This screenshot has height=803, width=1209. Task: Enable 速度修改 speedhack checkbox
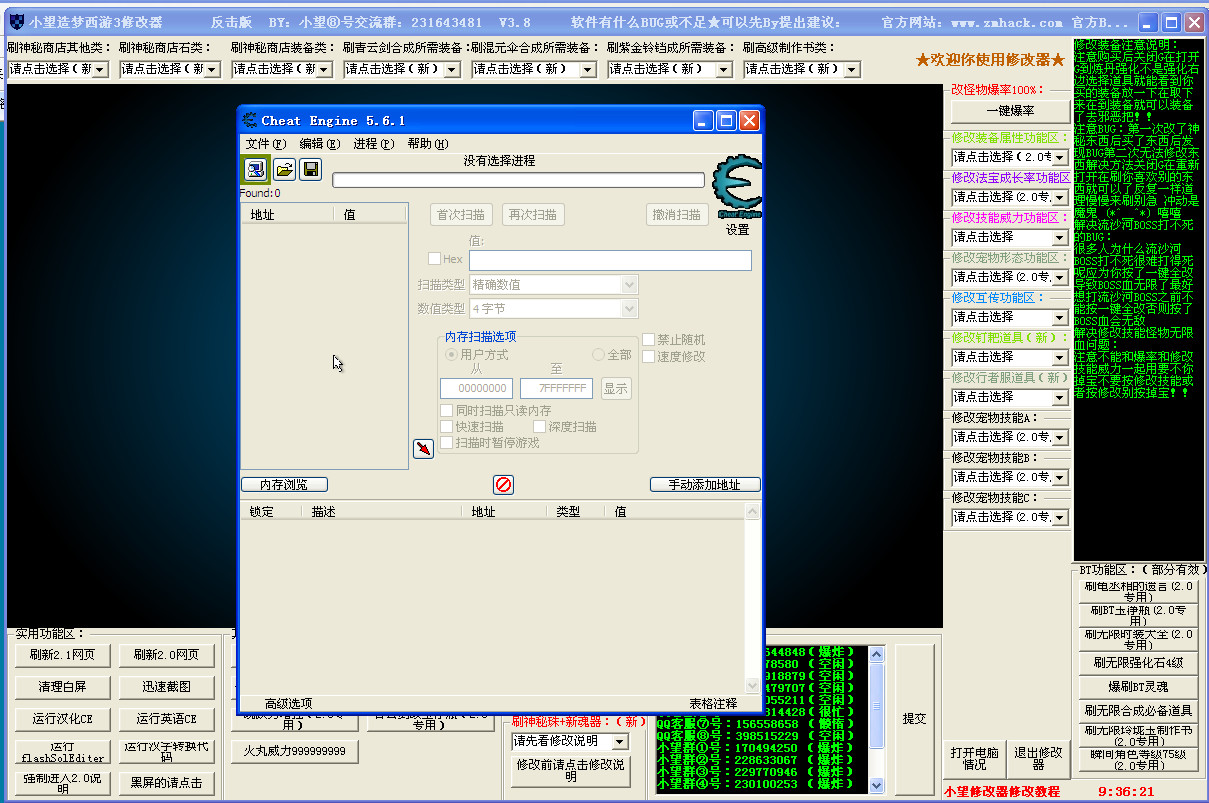coord(648,356)
